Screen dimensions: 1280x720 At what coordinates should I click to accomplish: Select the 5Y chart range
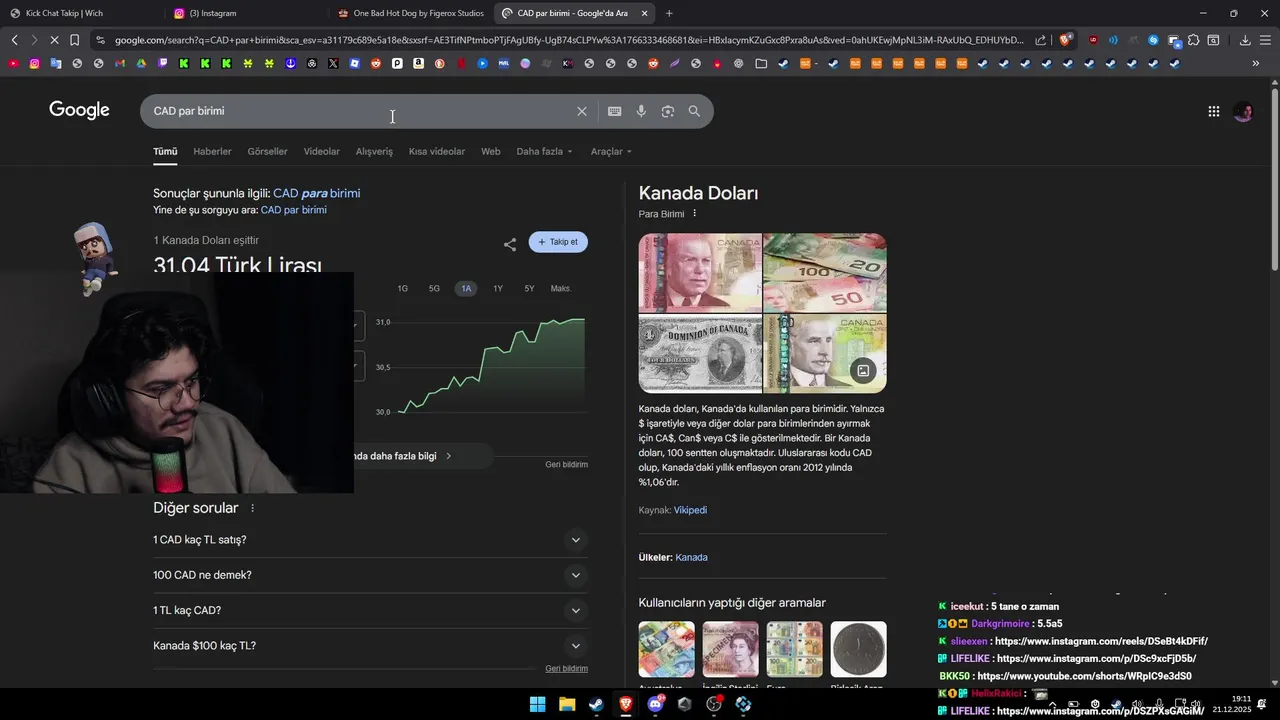tap(529, 288)
